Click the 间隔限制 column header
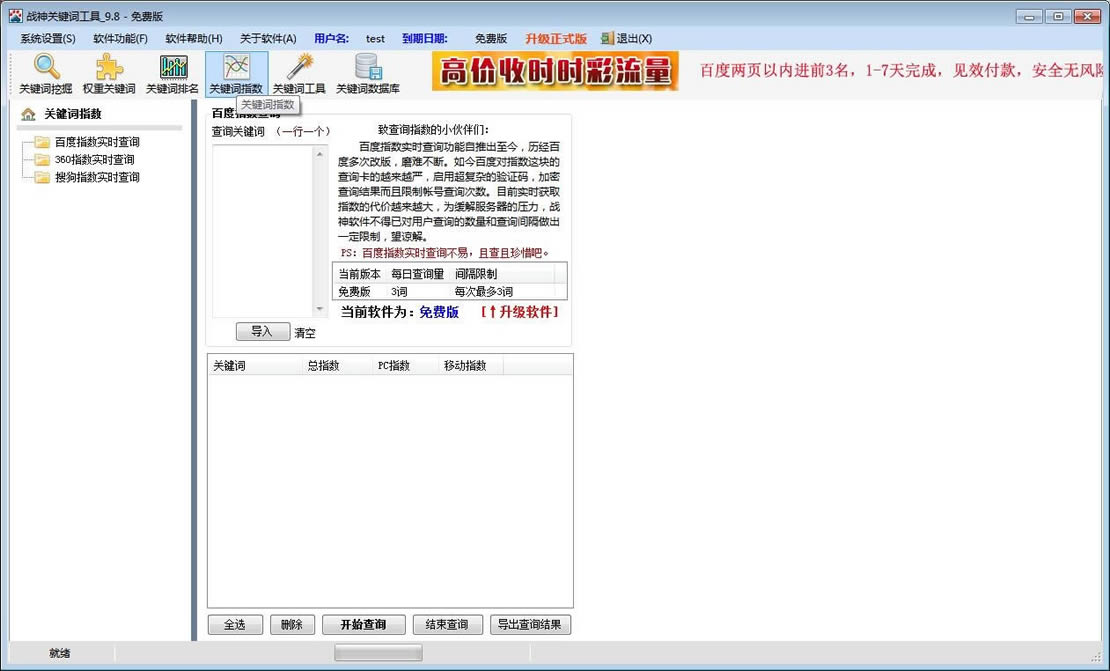This screenshot has height=671, width=1110. [502, 274]
